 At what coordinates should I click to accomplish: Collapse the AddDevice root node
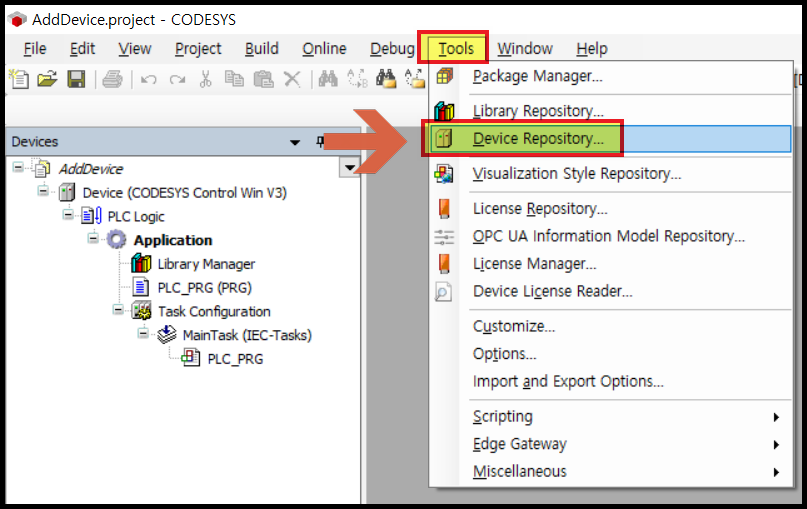(x=18, y=167)
